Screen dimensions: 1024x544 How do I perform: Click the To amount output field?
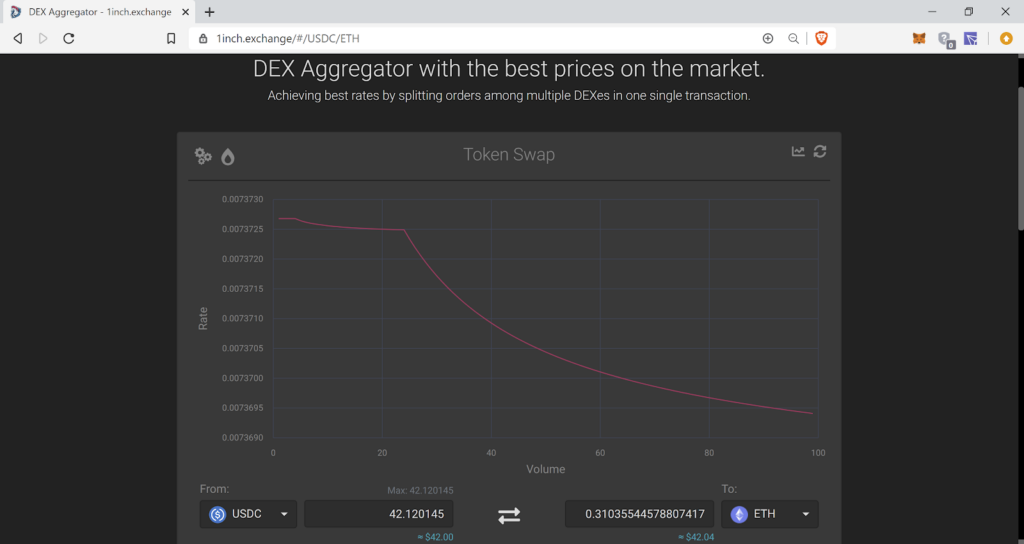[639, 514]
